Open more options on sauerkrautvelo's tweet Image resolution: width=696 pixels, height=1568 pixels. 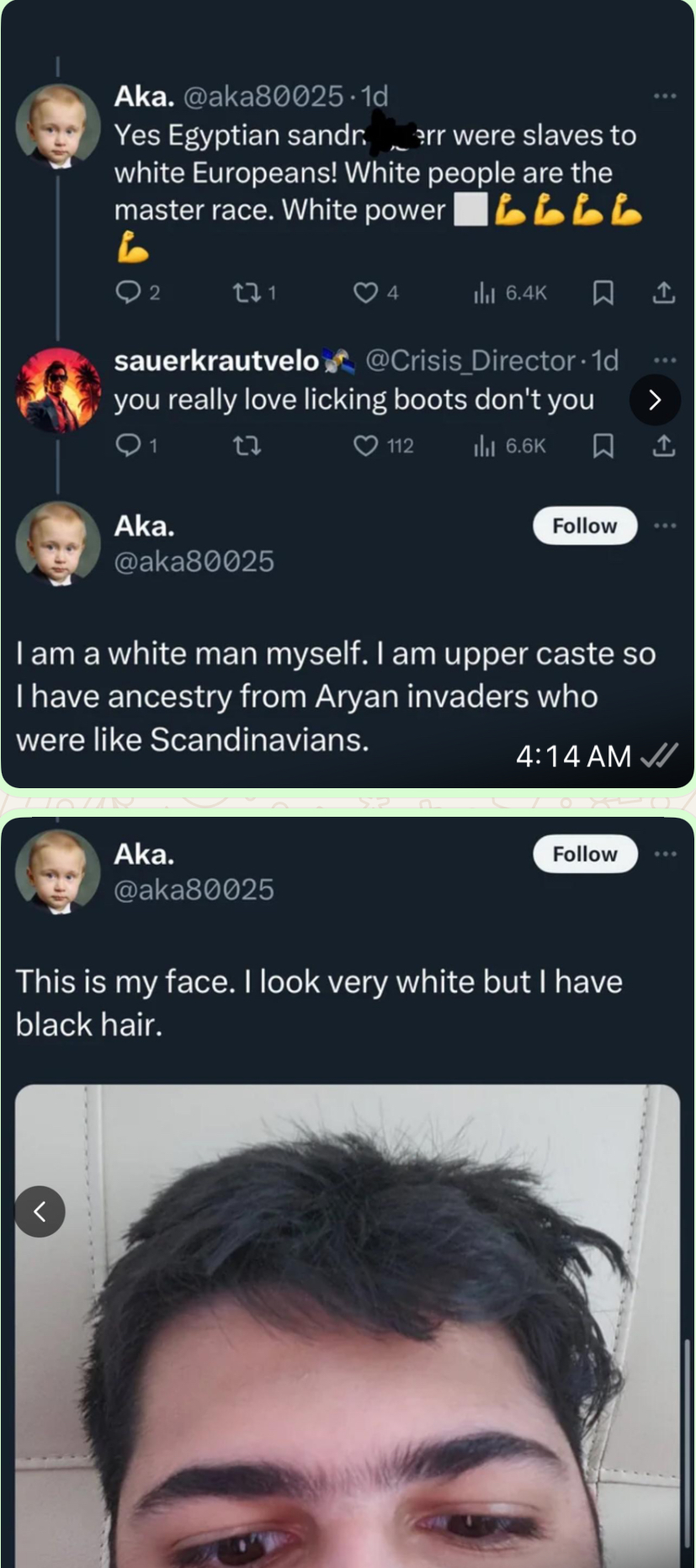coord(665,360)
